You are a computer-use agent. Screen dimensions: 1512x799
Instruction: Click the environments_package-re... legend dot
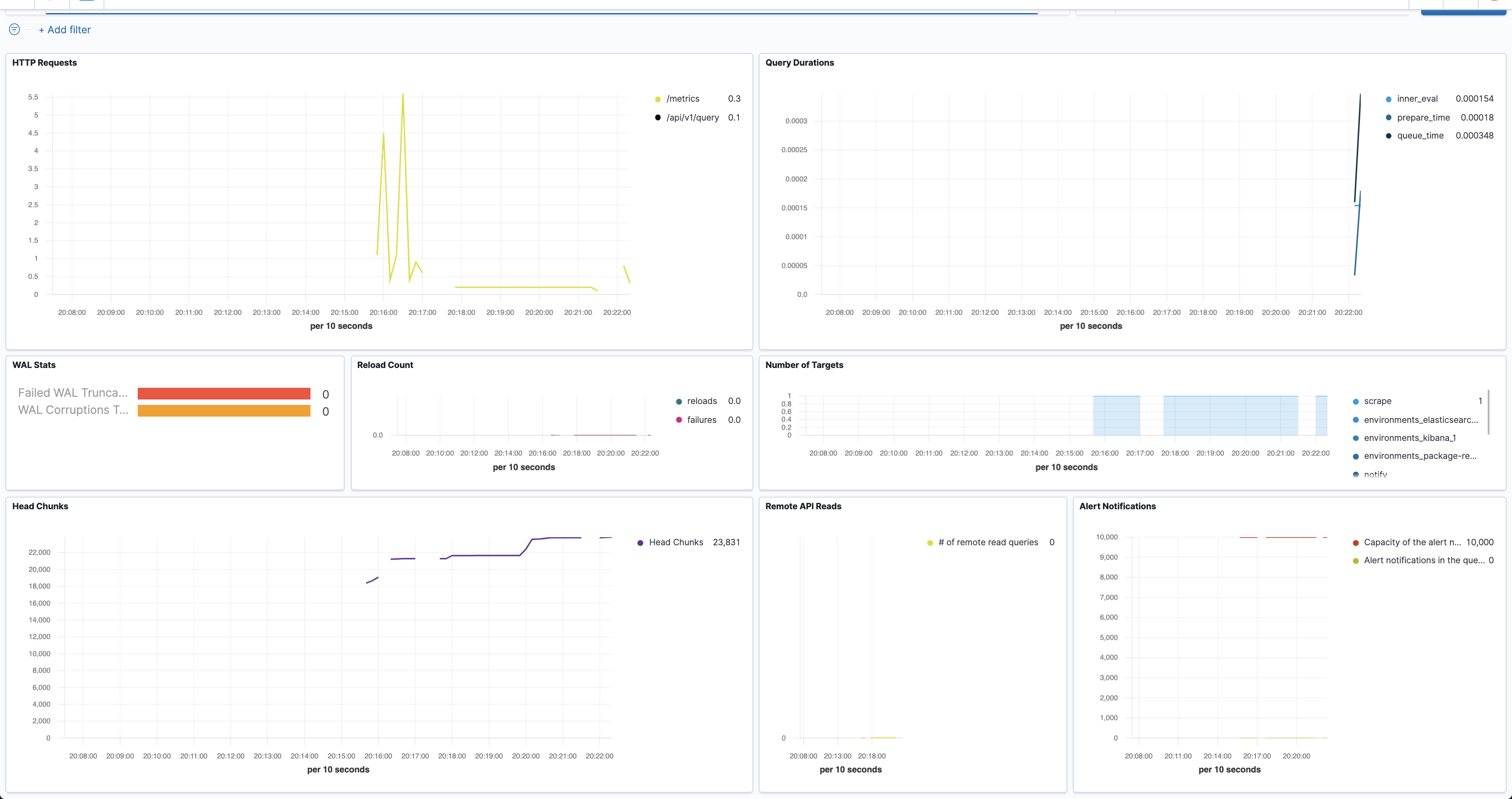tap(1355, 456)
